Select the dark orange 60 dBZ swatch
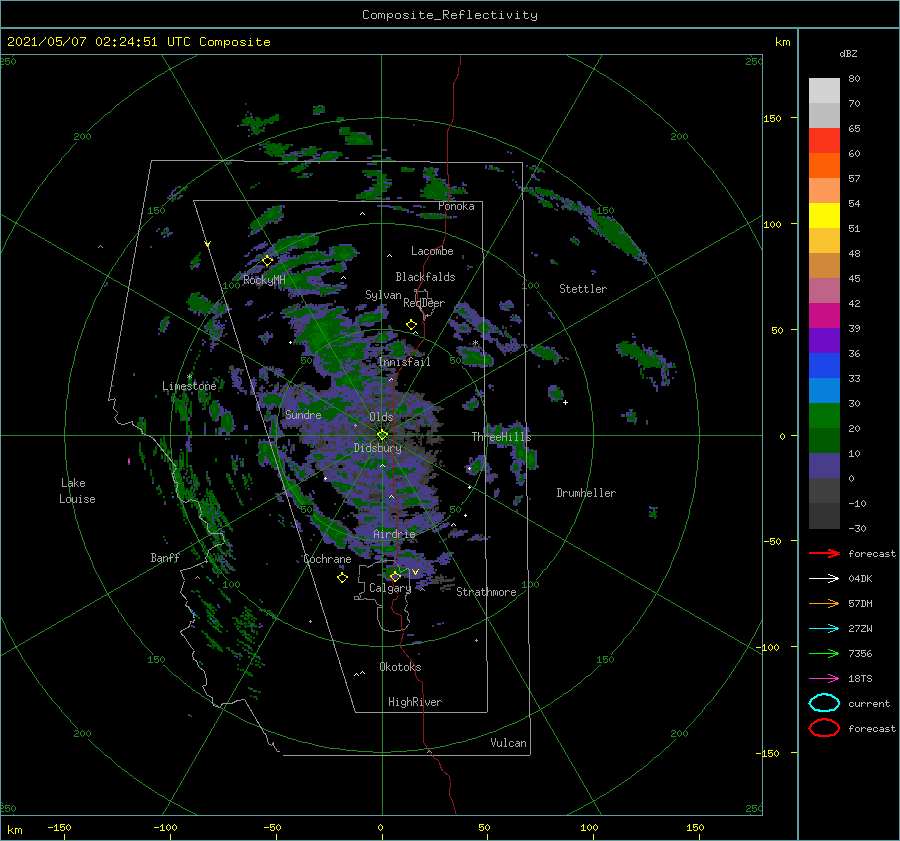 click(x=824, y=165)
